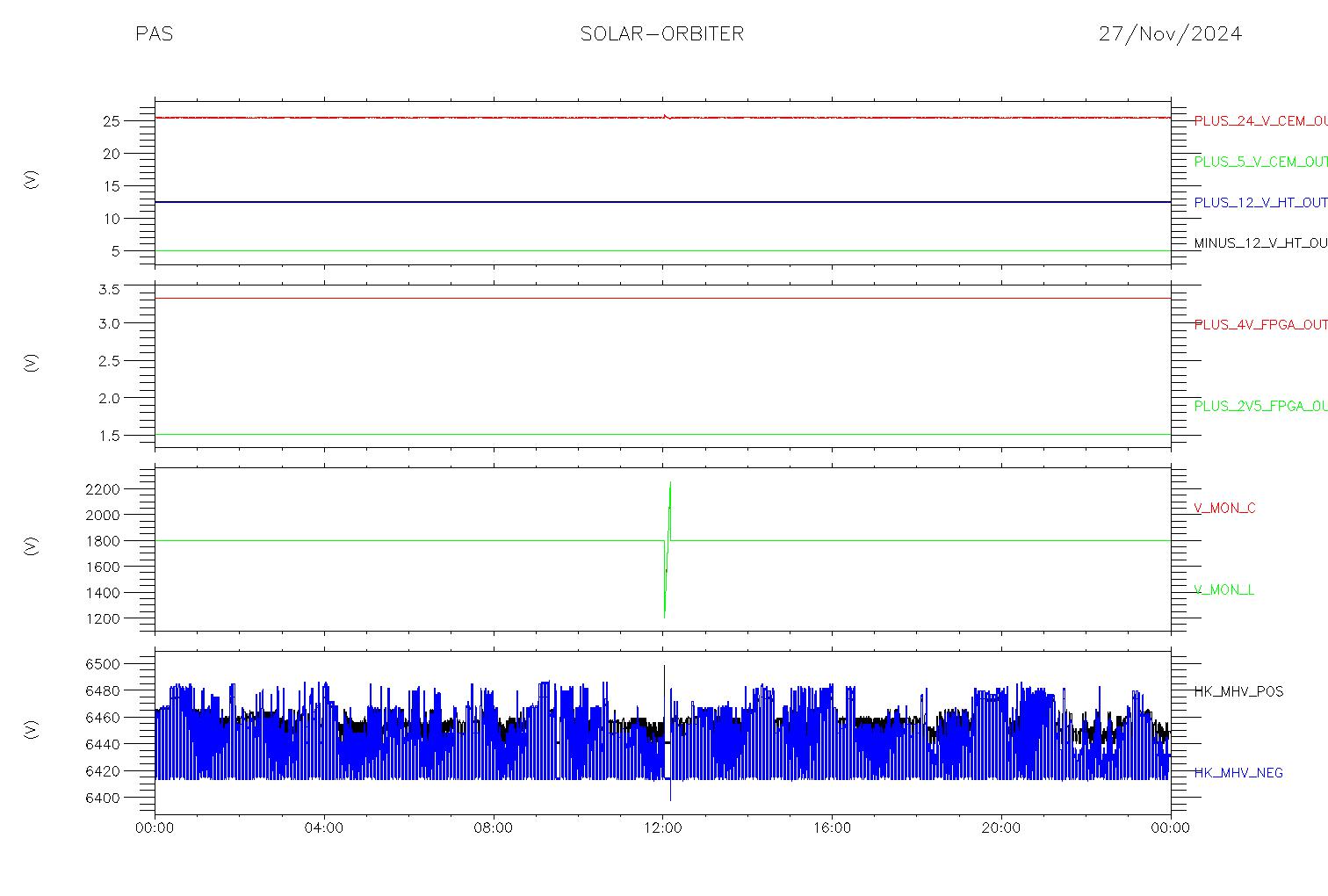Select the PLUS_24_V_CEM_OUT legend label
This screenshot has width=1328, height=896.
pos(1260,121)
